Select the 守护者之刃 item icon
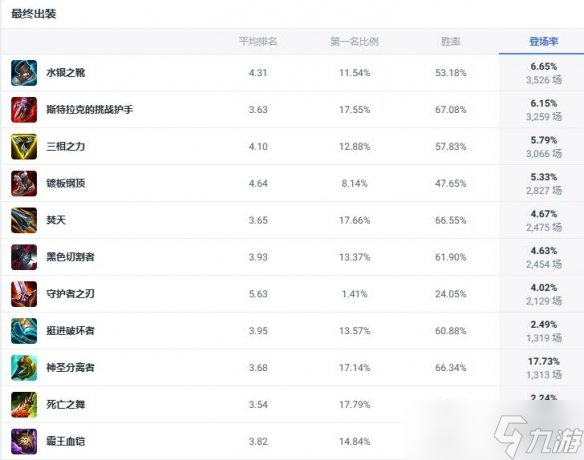Image resolution: width=584 pixels, height=460 pixels. click(24, 294)
